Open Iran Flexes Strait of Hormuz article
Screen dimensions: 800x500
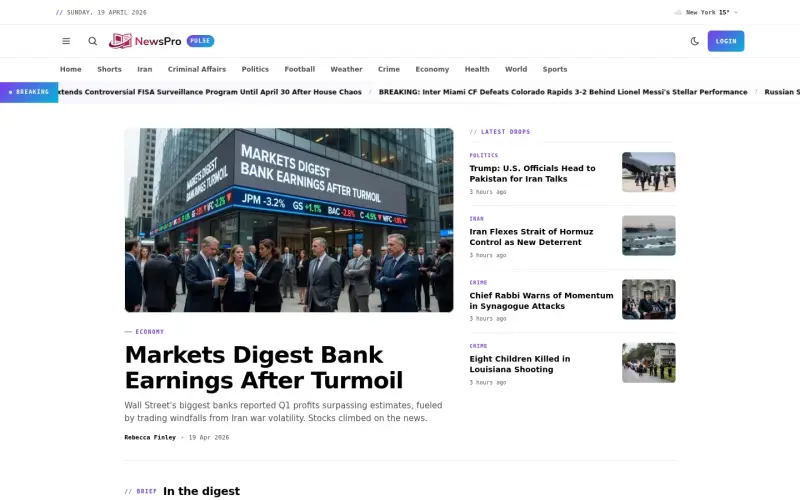(531, 237)
